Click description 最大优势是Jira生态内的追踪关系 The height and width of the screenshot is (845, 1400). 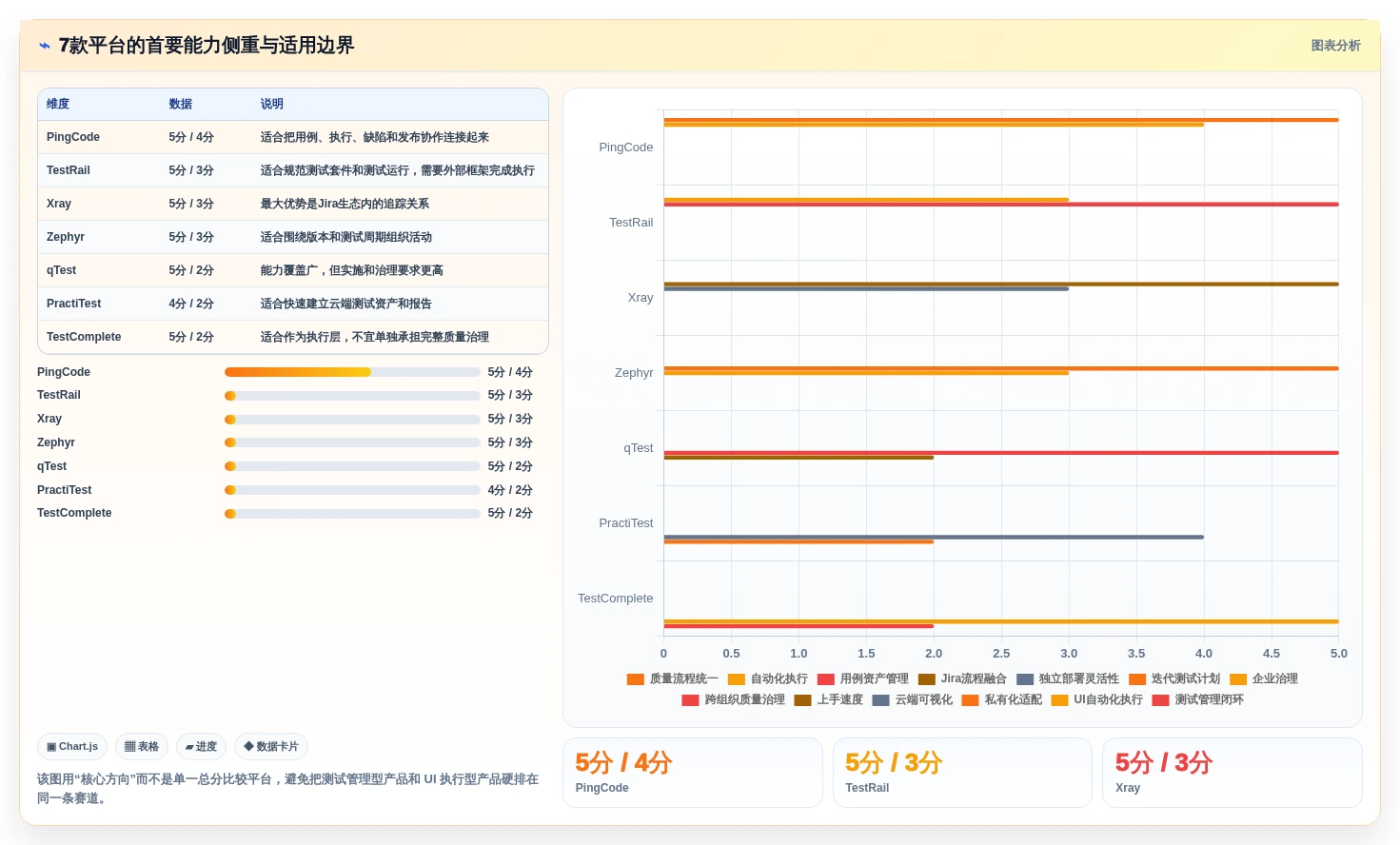345,204
